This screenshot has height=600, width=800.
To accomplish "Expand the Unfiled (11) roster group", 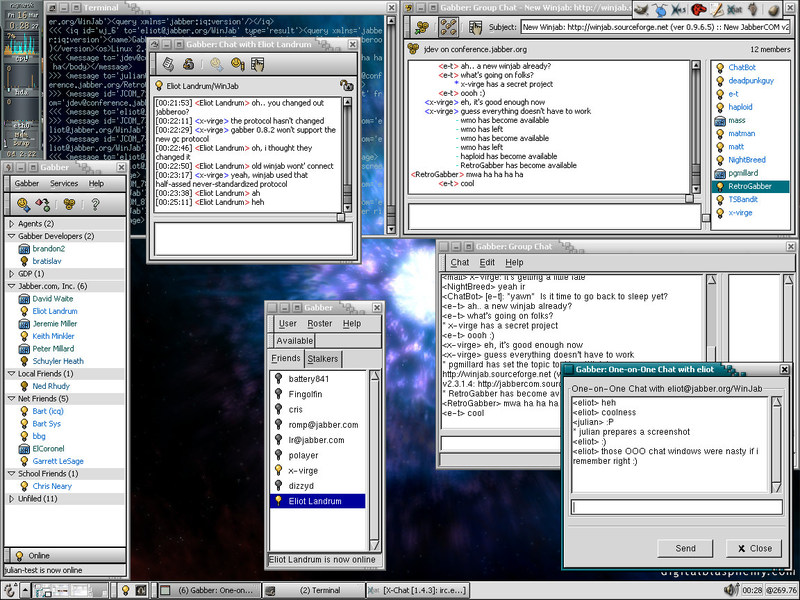I will click(11, 498).
